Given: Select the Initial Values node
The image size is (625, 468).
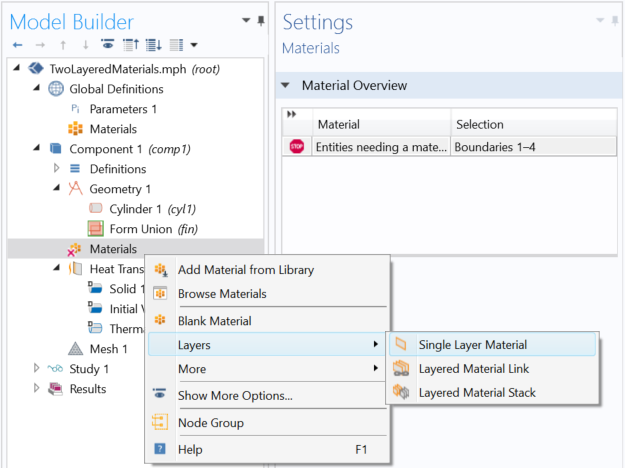Looking at the screenshot, I should (127, 309).
